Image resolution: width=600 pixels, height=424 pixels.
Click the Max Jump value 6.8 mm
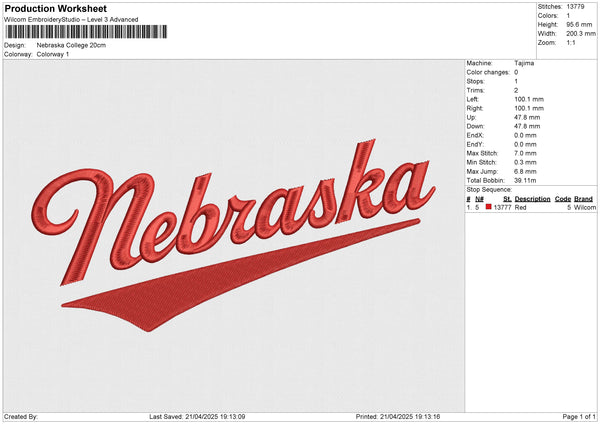click(525, 171)
